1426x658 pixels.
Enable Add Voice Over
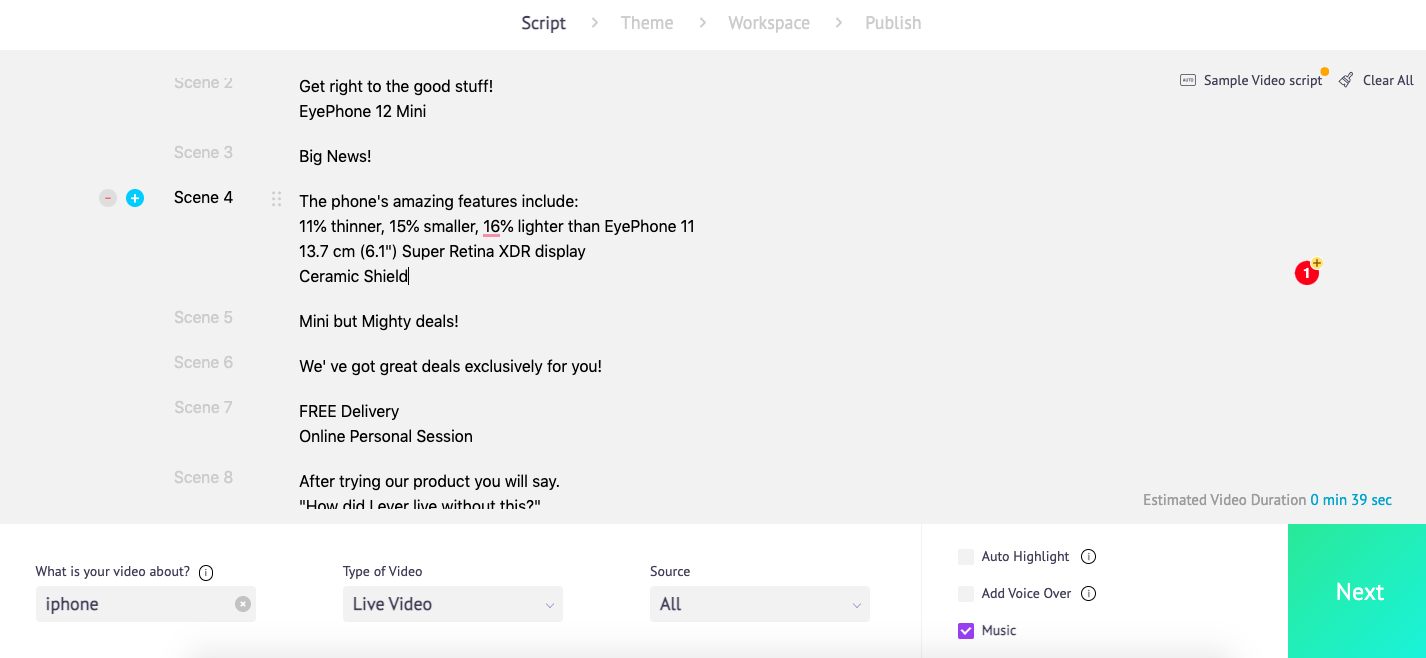click(966, 593)
